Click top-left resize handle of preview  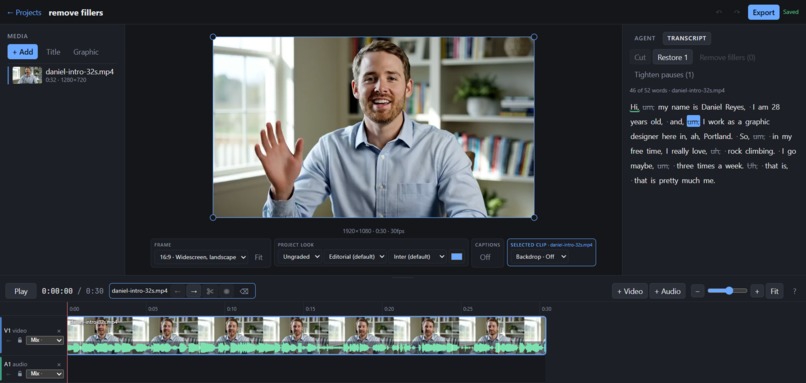pyautogui.click(x=213, y=37)
